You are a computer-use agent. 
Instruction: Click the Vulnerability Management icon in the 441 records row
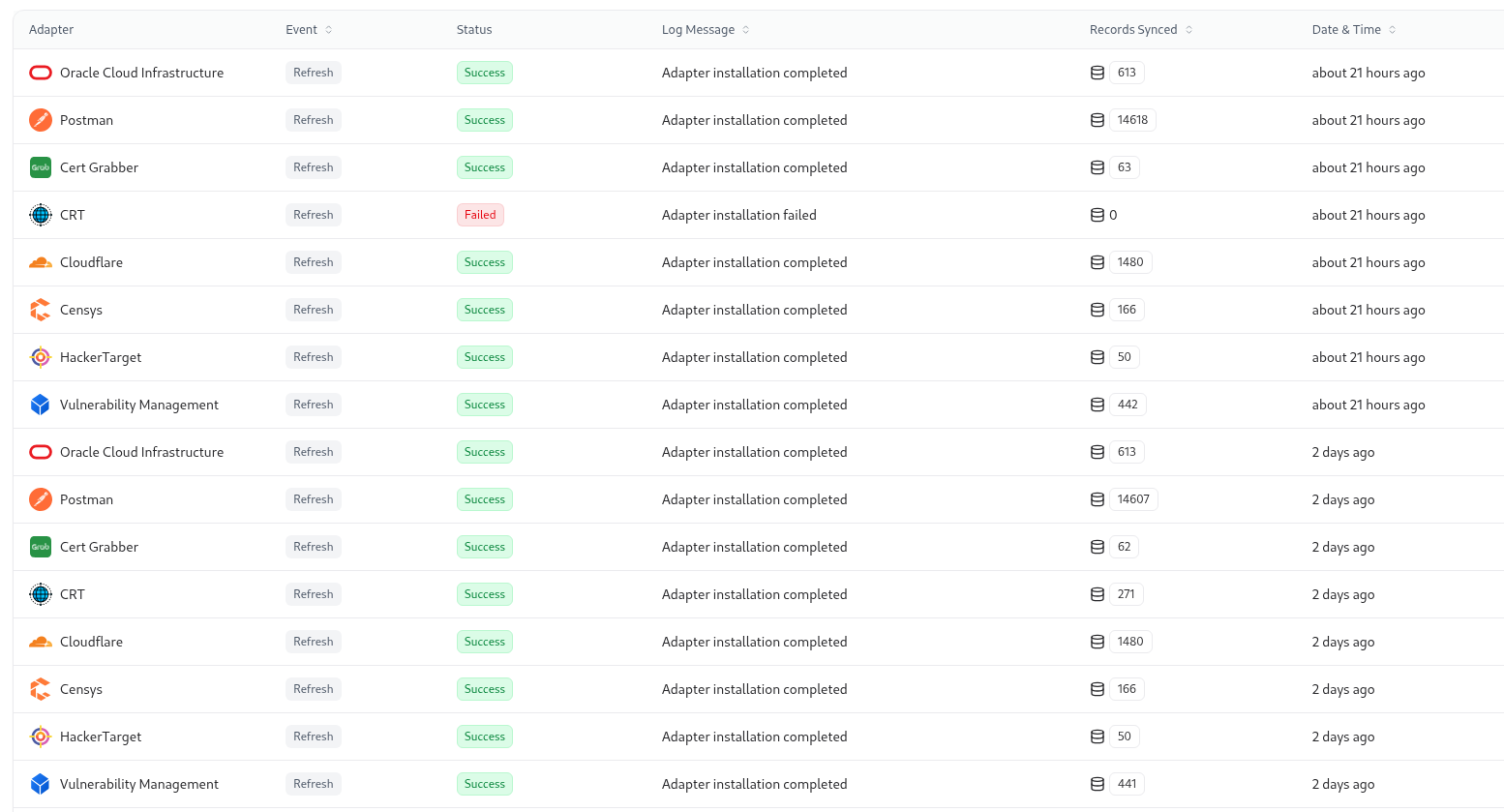pos(41,784)
